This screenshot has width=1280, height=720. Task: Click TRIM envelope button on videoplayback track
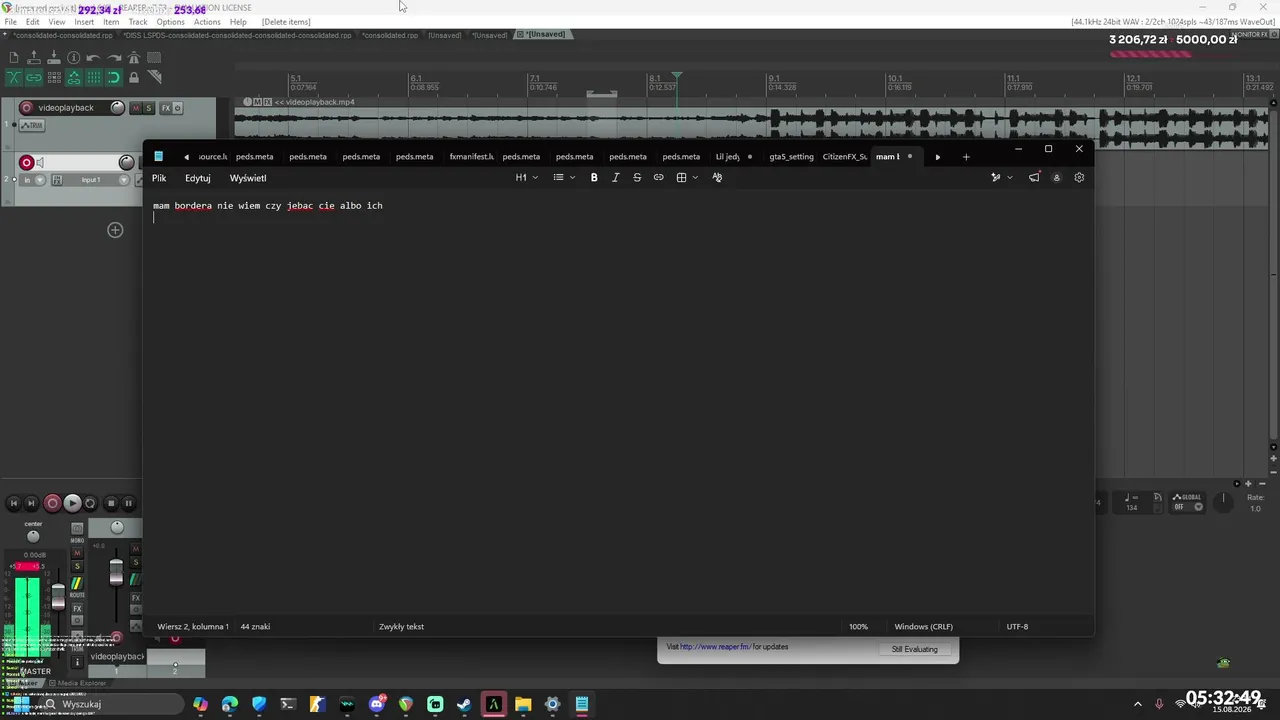click(32, 125)
